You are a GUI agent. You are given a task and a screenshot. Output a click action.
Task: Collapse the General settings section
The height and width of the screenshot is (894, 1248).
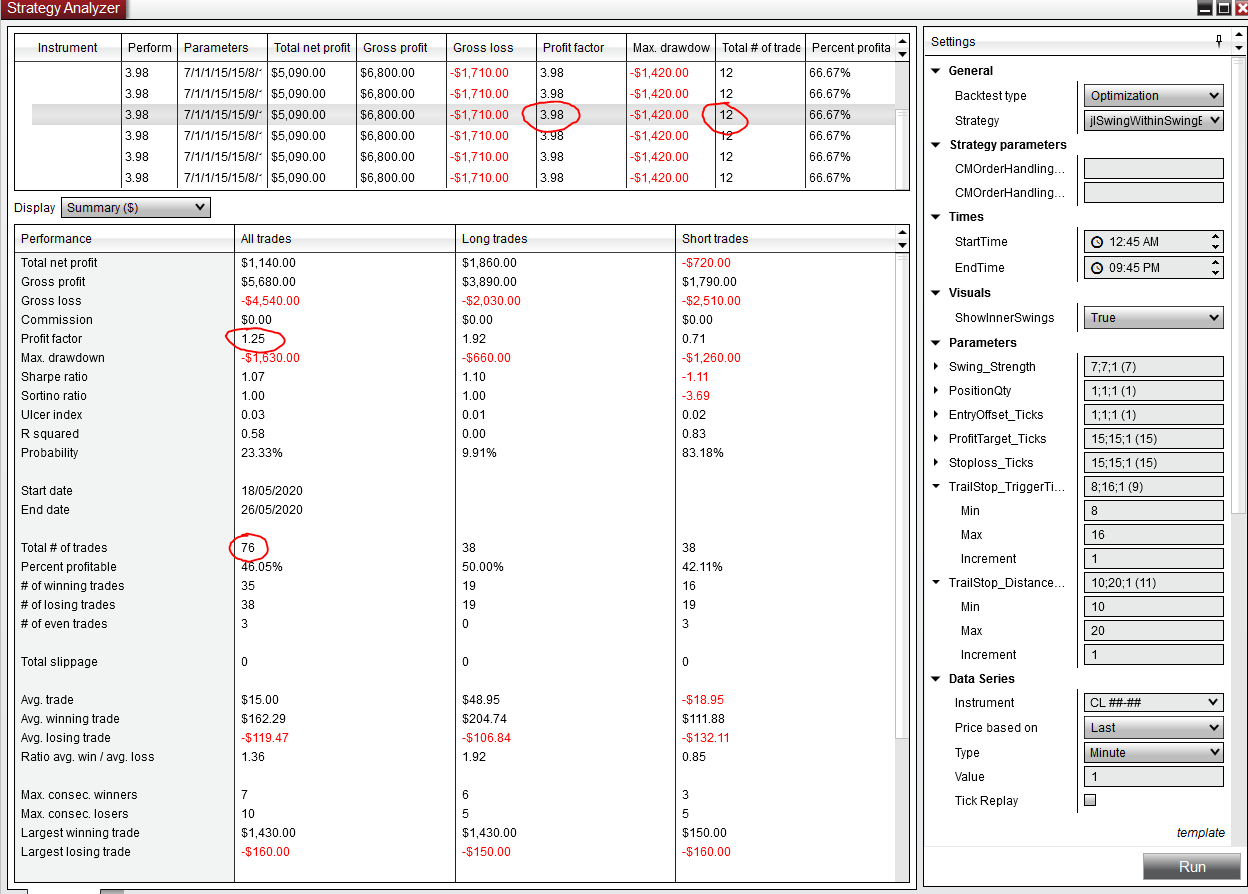pos(936,70)
